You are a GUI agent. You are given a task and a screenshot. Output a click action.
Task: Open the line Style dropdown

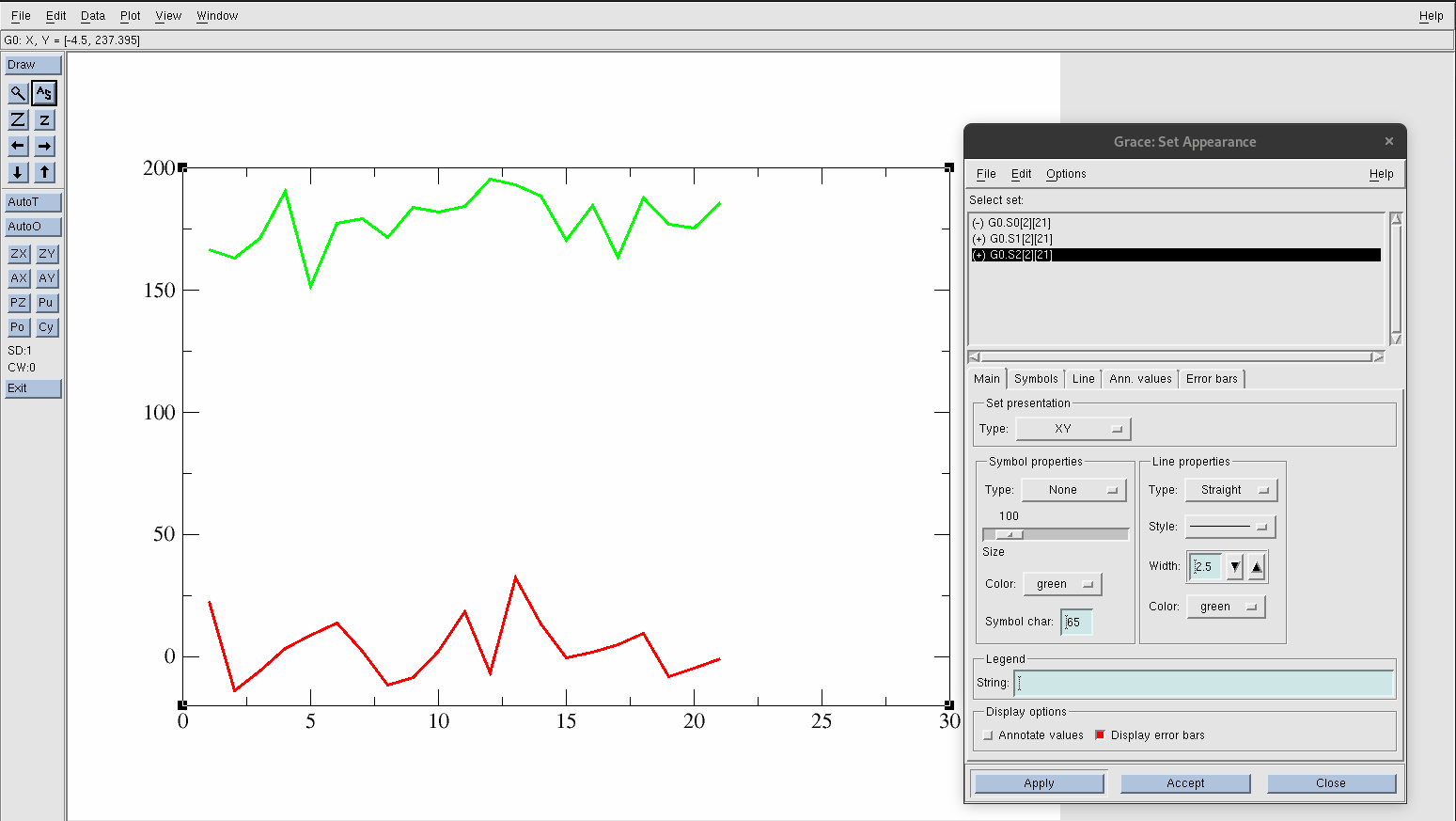point(1230,527)
